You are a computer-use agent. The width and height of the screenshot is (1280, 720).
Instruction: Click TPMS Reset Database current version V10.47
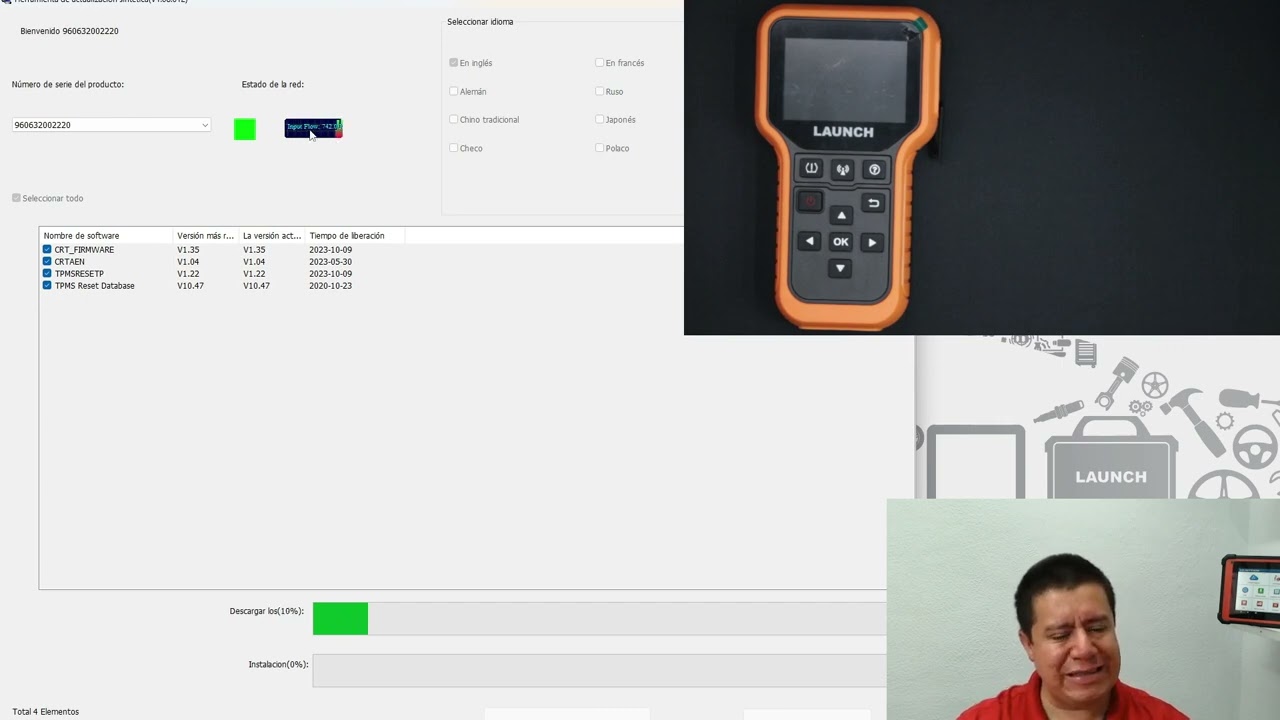pyautogui.click(x=256, y=286)
